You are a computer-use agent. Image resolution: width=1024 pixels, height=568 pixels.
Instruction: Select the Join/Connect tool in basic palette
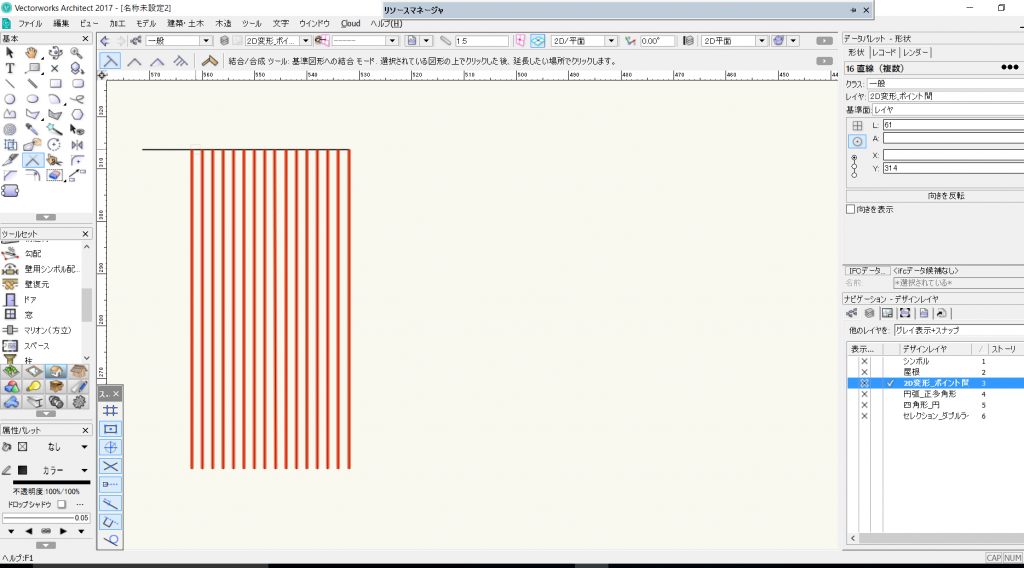pos(32,161)
